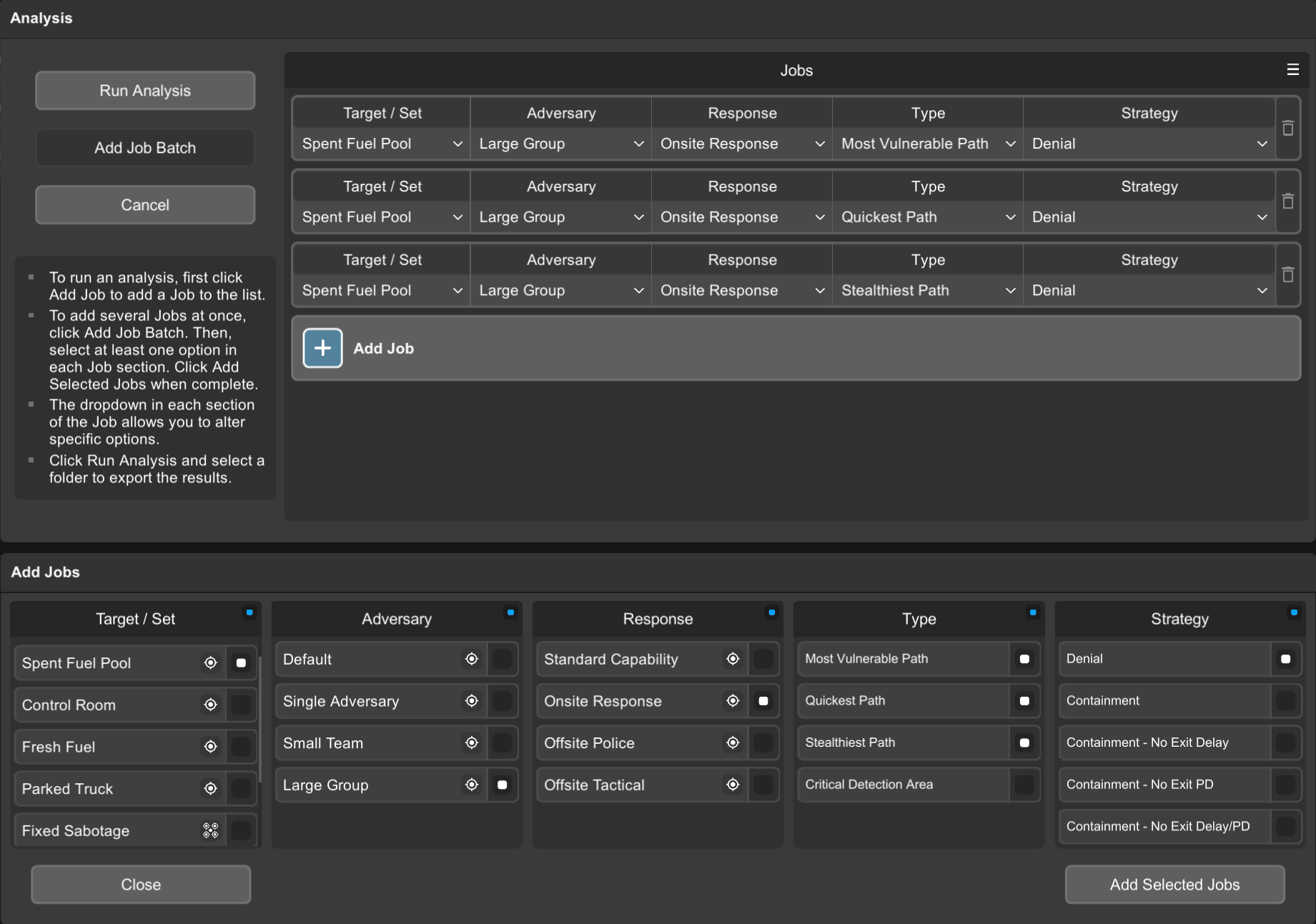
Task: Open Target / Set dropdown in first job
Action: pyautogui.click(x=382, y=144)
